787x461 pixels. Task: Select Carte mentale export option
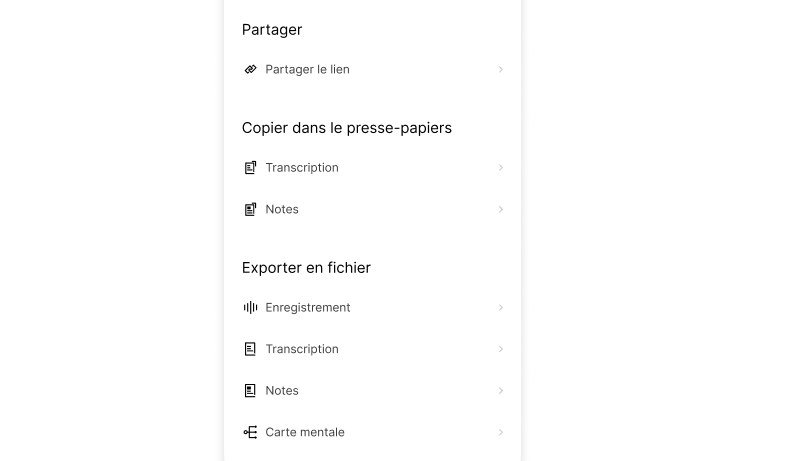coord(305,433)
